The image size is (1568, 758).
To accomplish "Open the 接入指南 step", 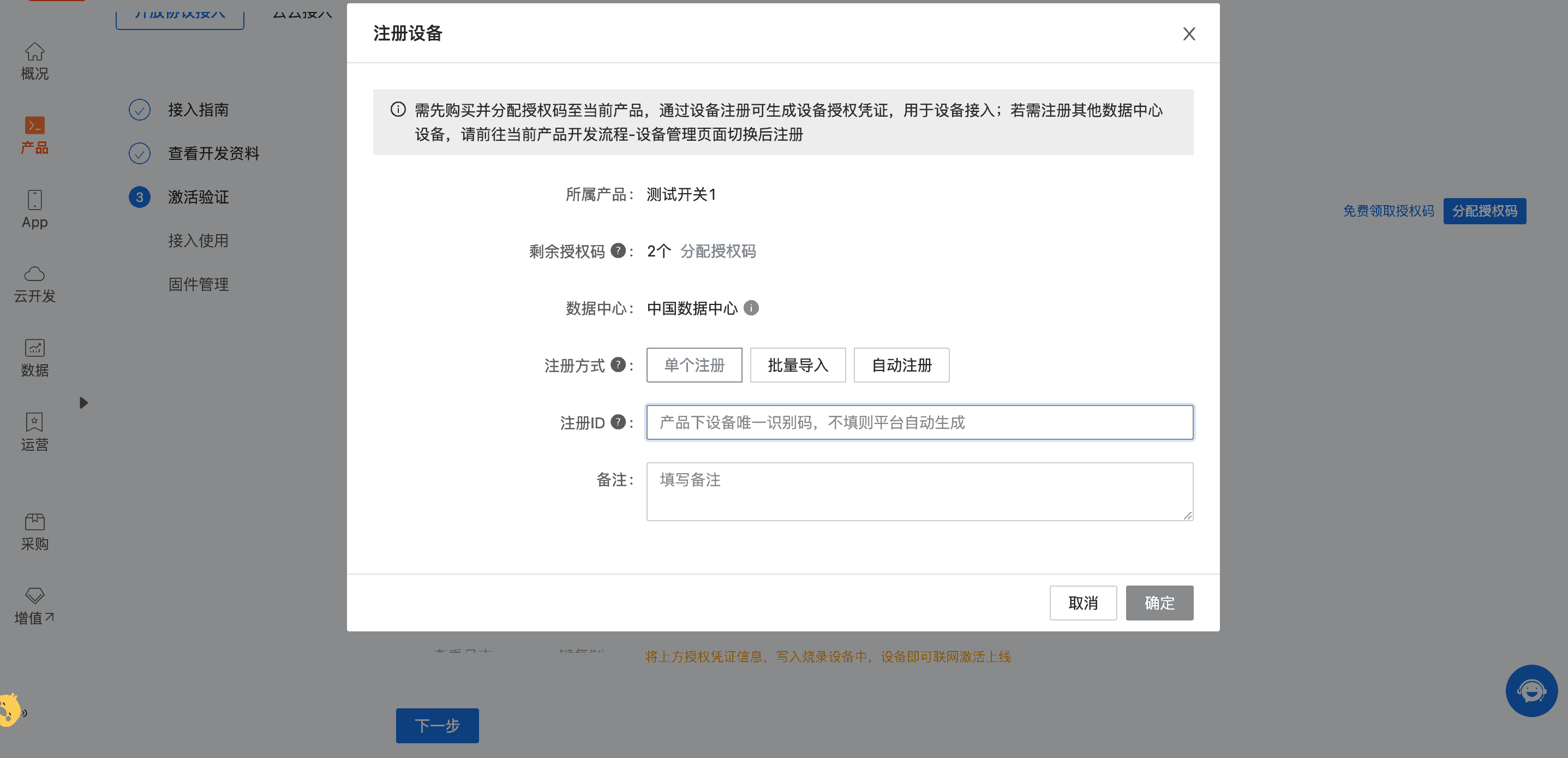I will pos(199,110).
